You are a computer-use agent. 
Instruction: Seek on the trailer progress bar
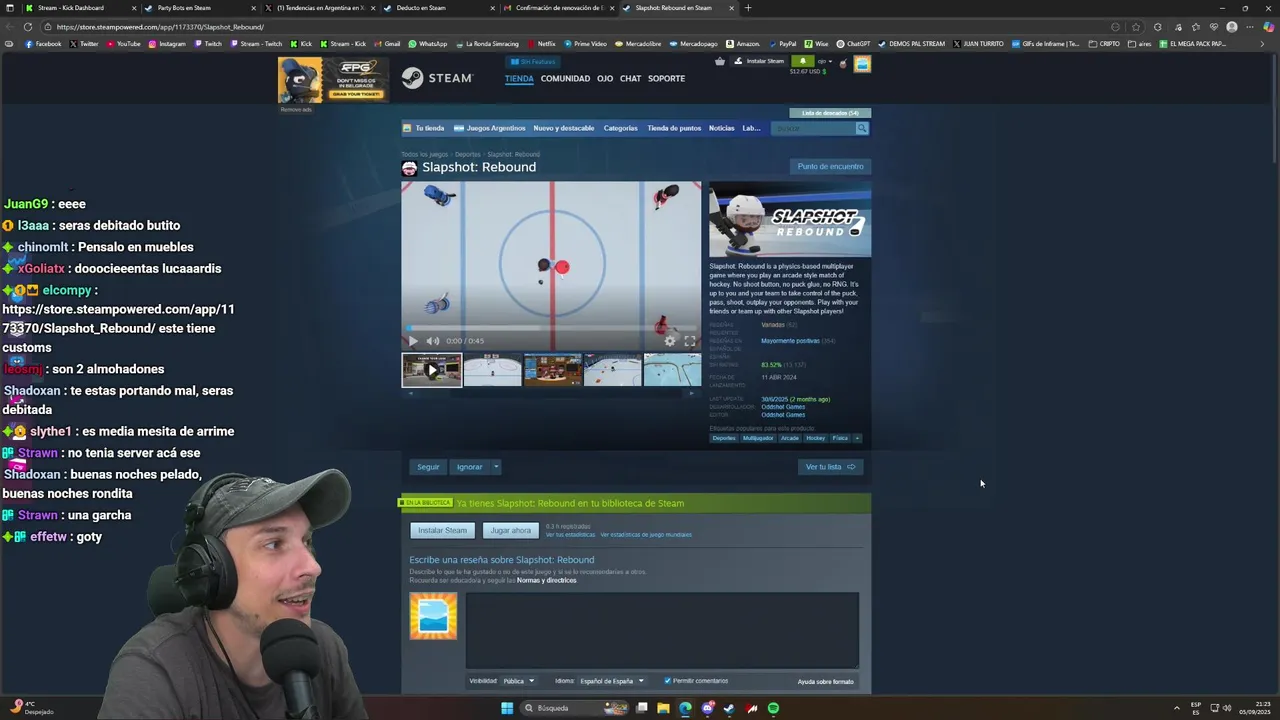pos(551,328)
